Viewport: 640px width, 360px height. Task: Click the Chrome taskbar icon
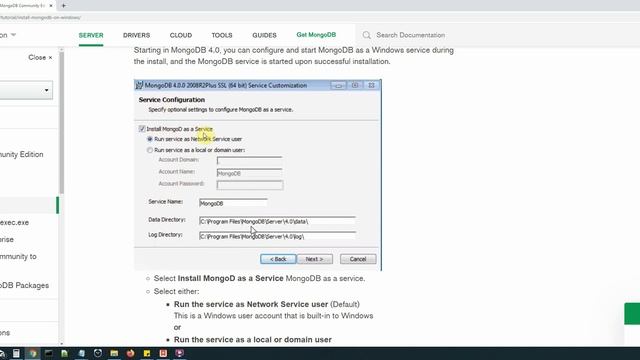33,353
